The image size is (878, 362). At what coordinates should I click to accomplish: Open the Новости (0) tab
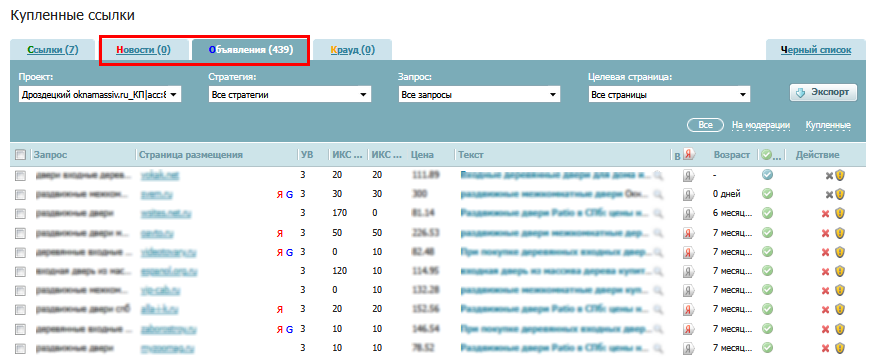pos(143,50)
